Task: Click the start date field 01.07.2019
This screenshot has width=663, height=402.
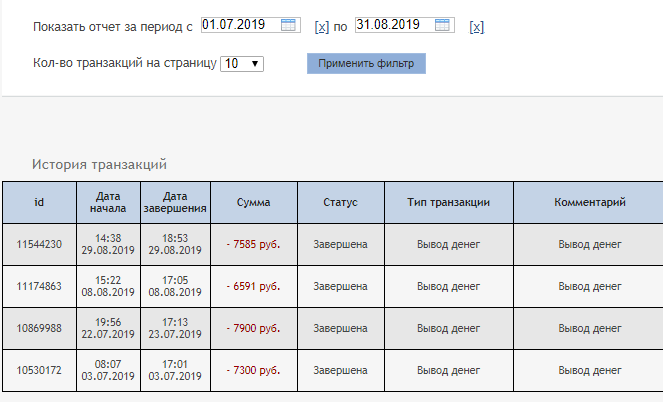Action: [238, 25]
